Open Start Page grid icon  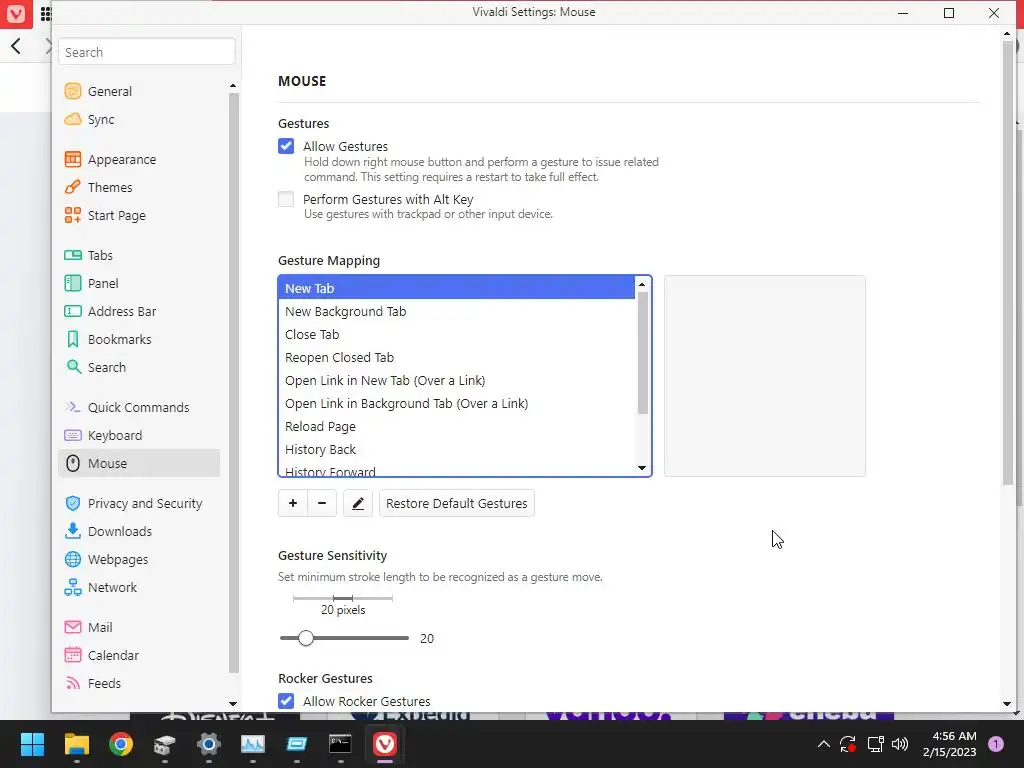(72, 216)
